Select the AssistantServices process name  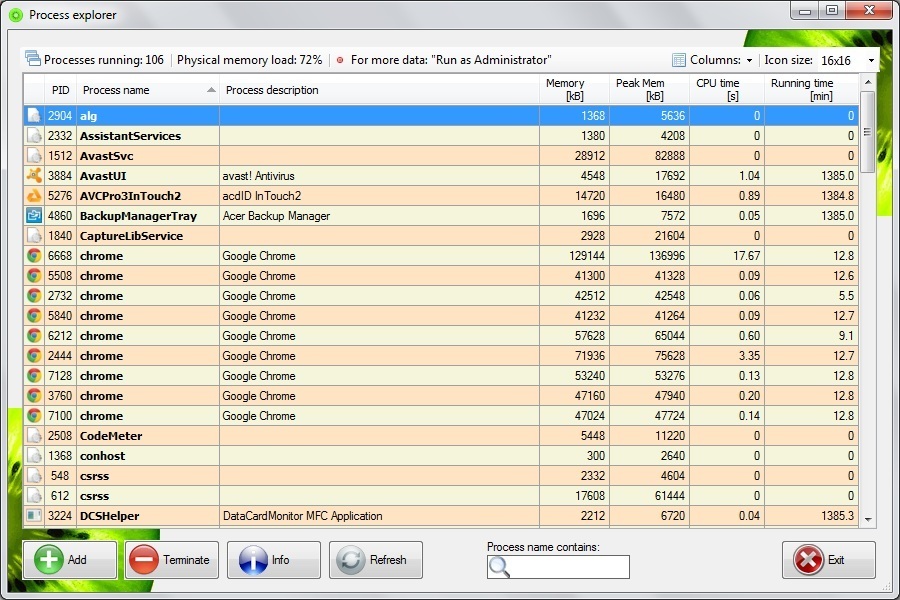[x=130, y=136]
